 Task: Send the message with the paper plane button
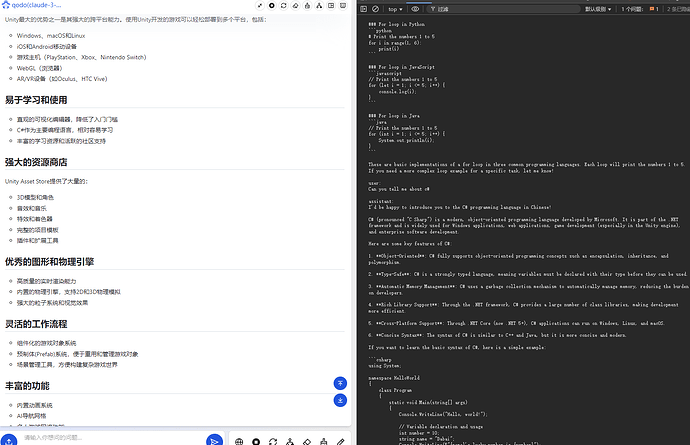[214, 441]
